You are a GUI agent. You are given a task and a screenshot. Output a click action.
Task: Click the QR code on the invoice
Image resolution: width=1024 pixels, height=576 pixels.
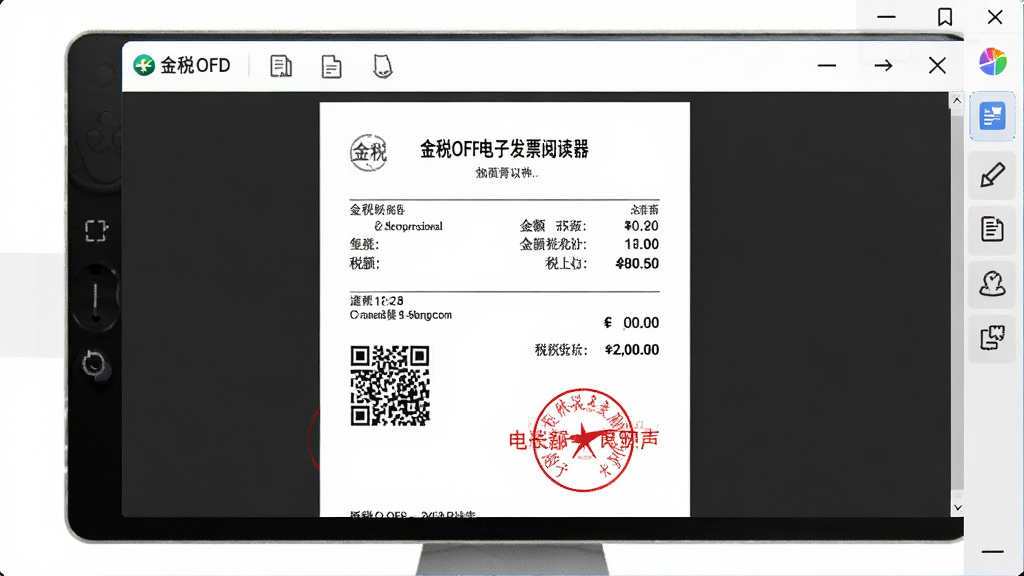[390, 386]
